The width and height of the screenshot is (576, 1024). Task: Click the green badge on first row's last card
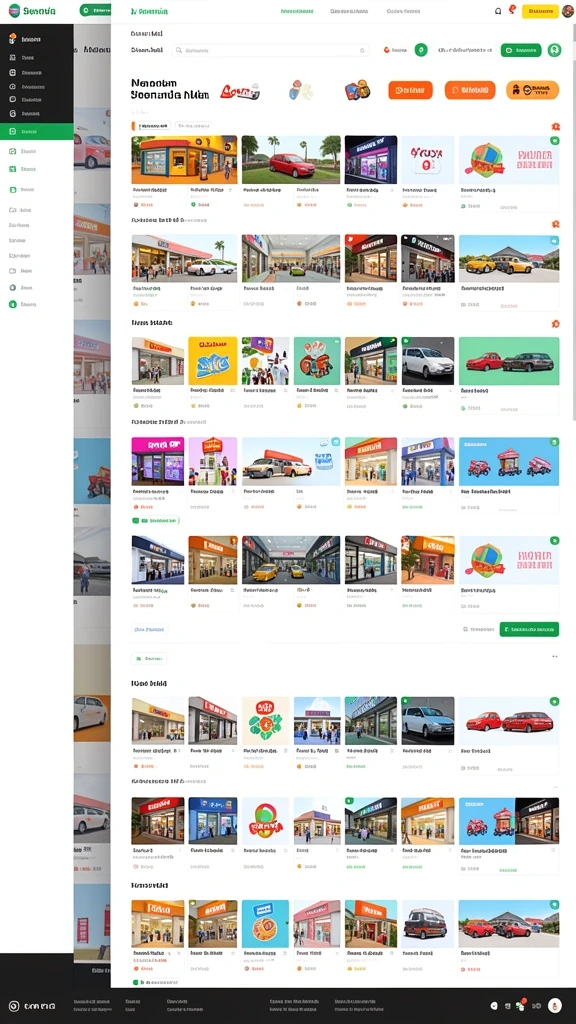[x=554, y=140]
